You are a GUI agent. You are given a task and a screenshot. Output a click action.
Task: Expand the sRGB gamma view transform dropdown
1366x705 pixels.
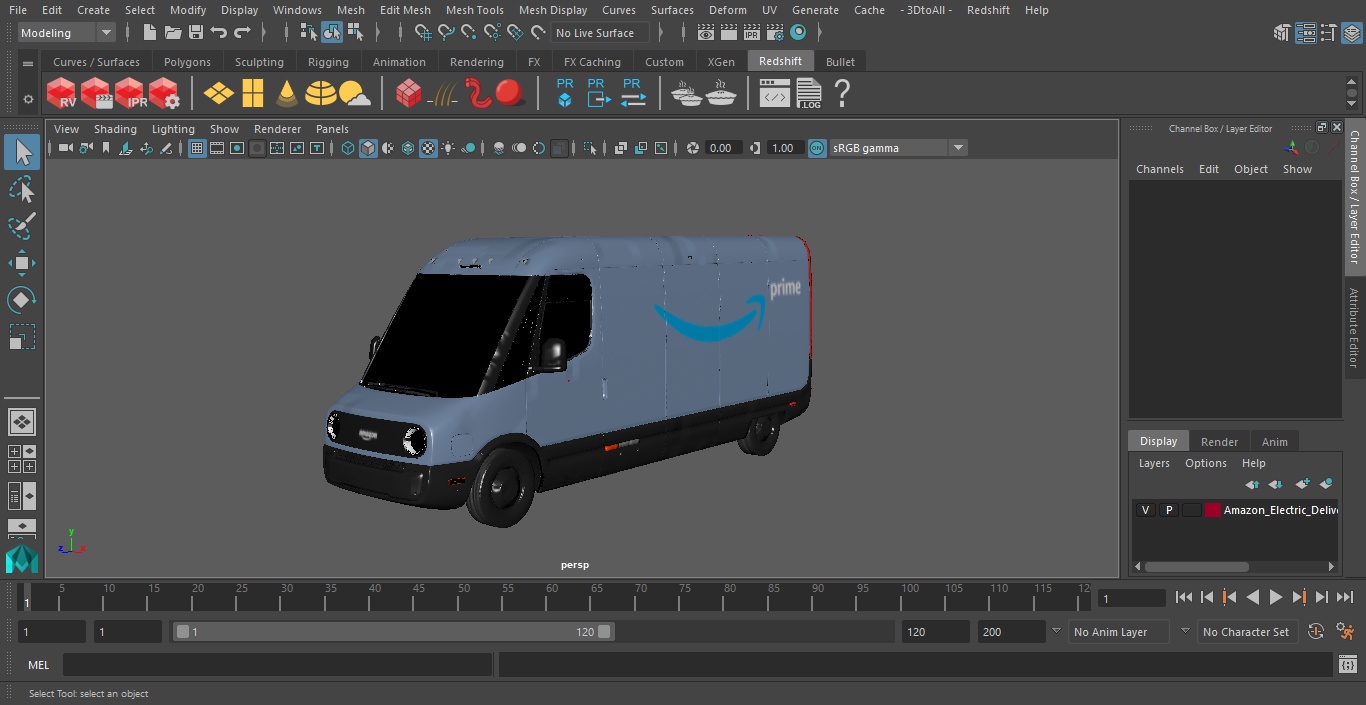957,148
